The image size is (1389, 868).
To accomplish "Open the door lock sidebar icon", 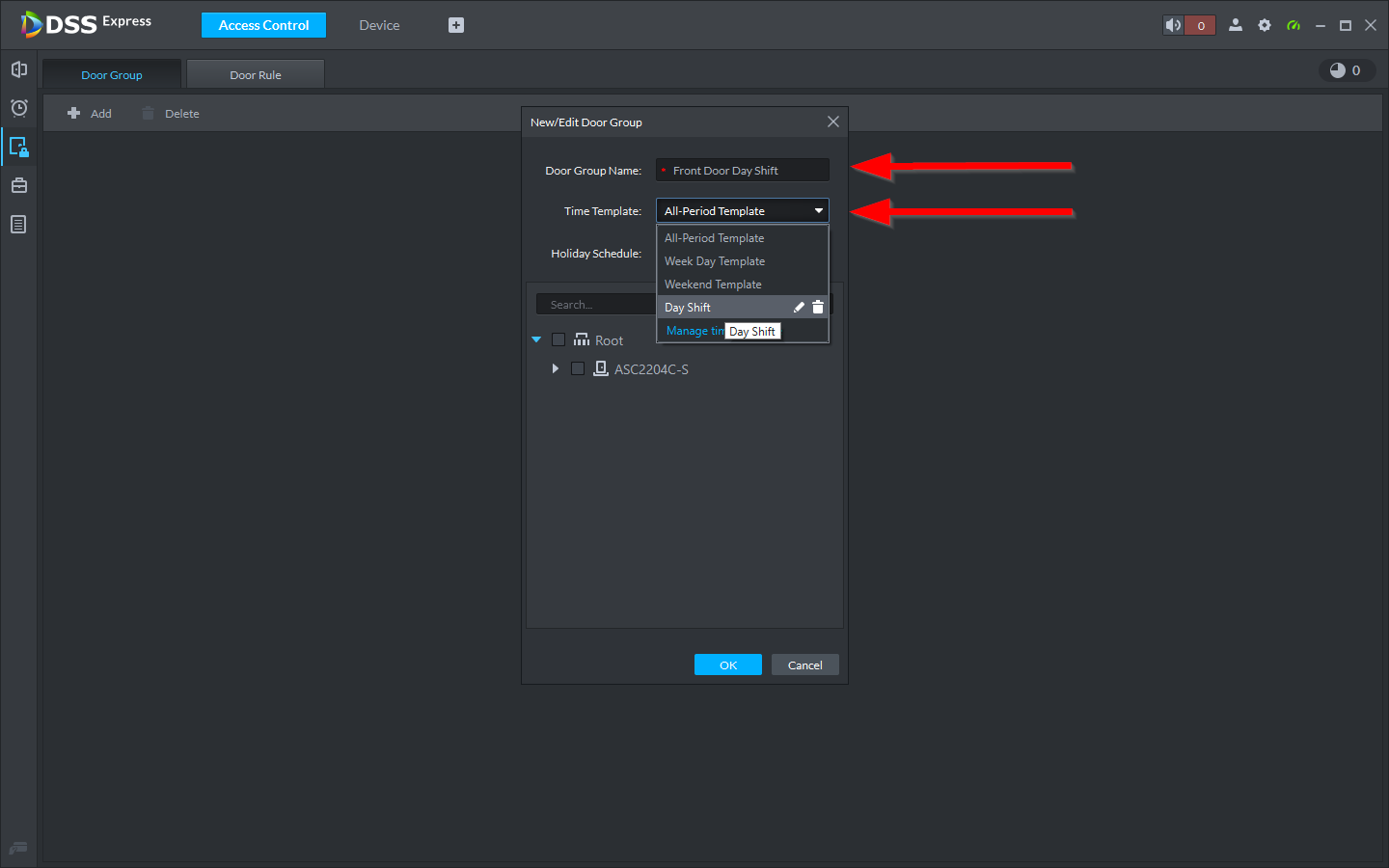I will [x=18, y=147].
